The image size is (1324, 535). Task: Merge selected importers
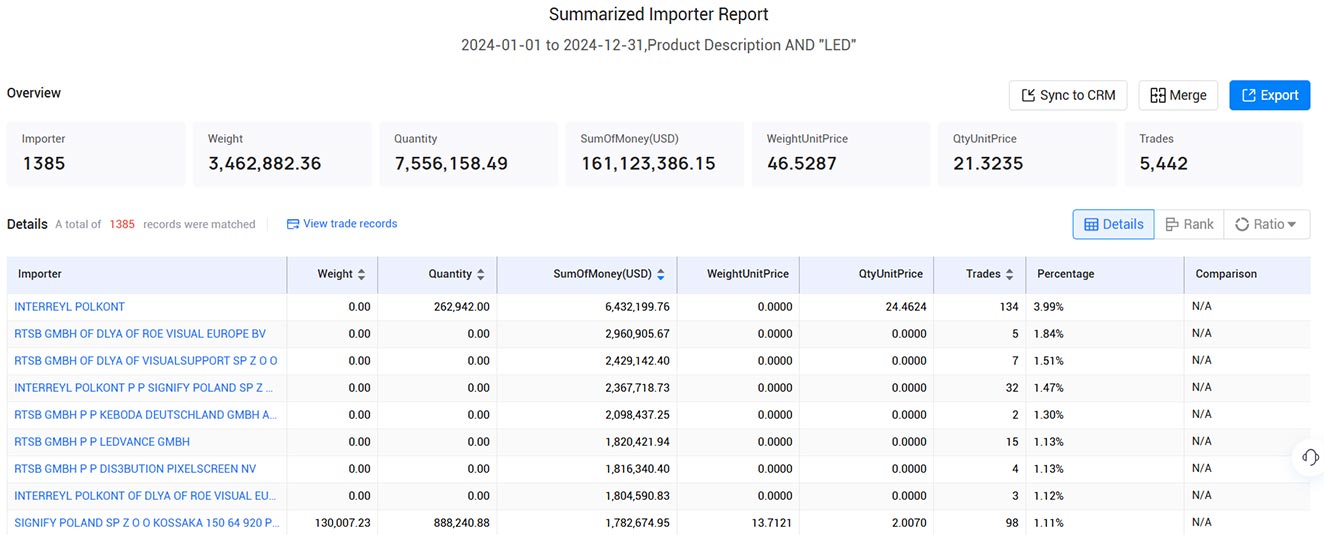1178,95
